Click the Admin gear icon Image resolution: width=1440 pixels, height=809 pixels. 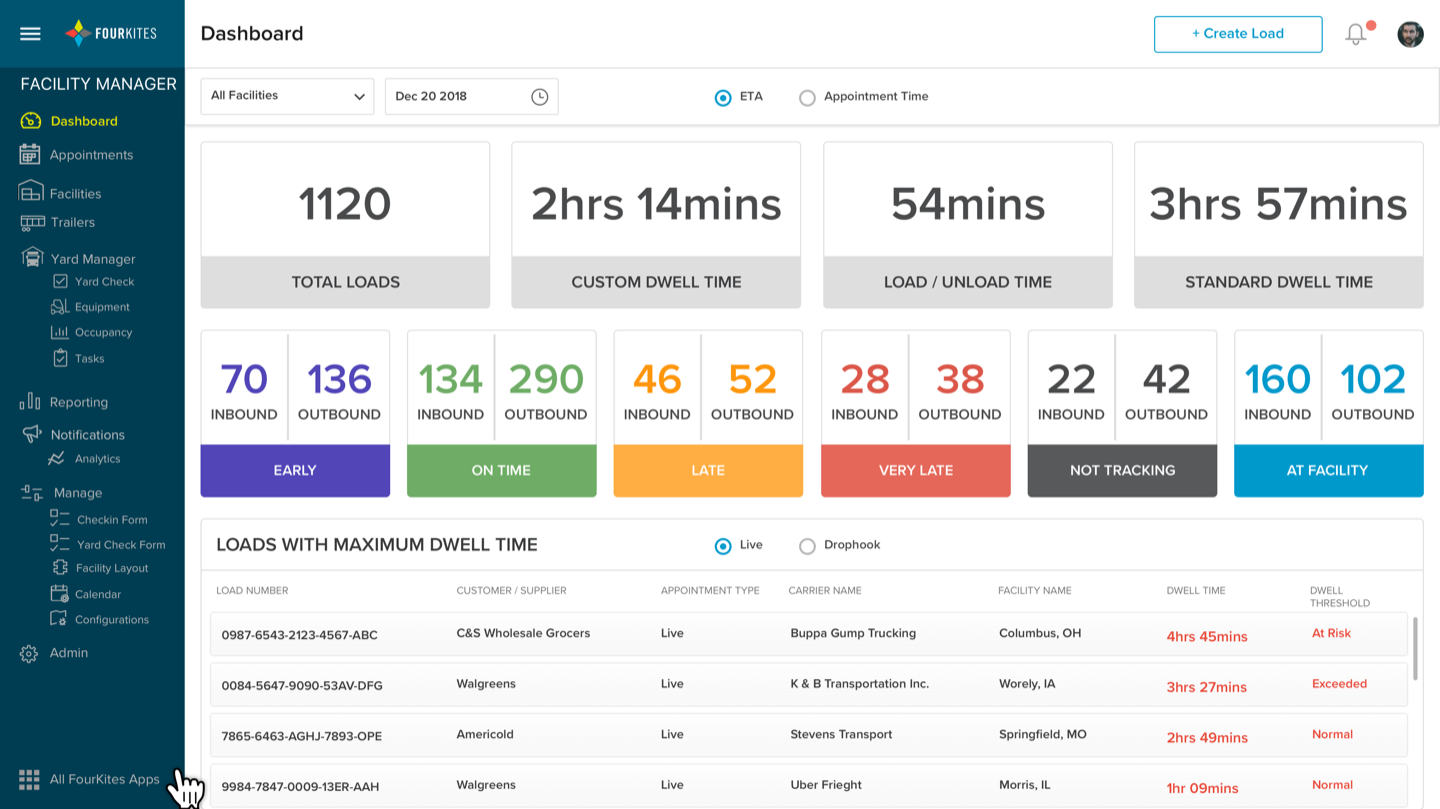coord(29,653)
